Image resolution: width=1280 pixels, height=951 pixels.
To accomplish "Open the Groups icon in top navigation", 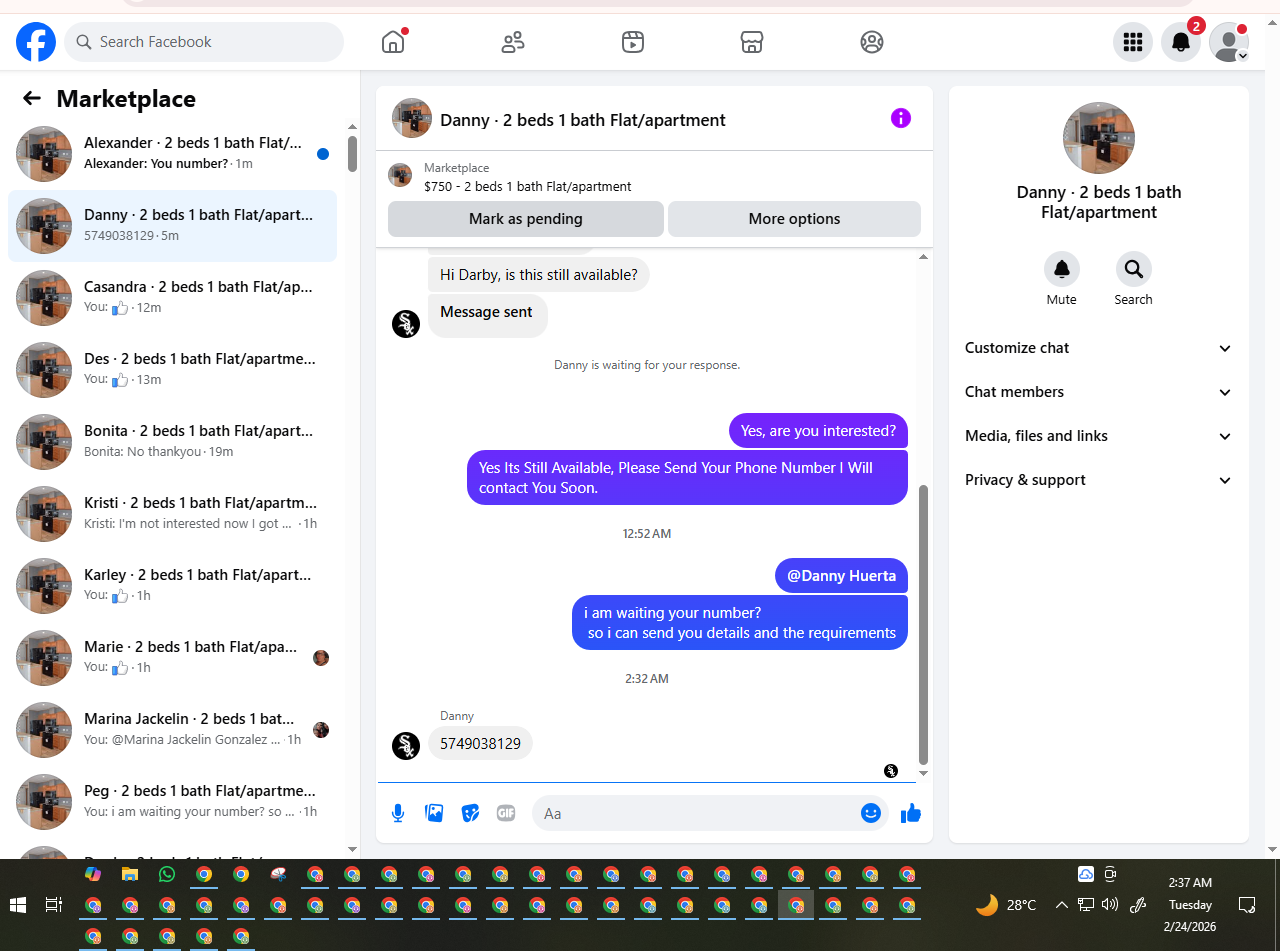I will click(872, 42).
